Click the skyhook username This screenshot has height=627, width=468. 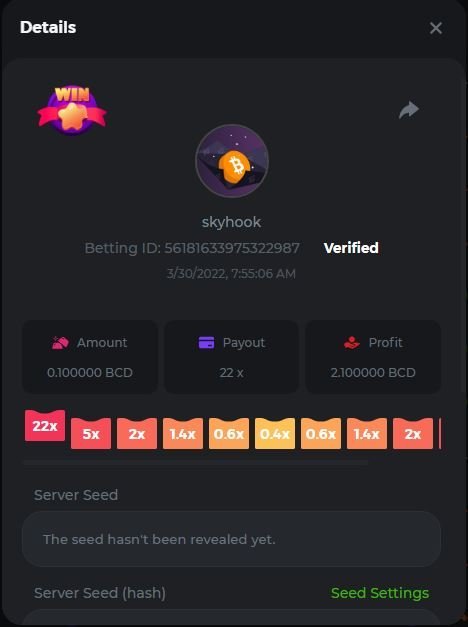[x=231, y=222]
